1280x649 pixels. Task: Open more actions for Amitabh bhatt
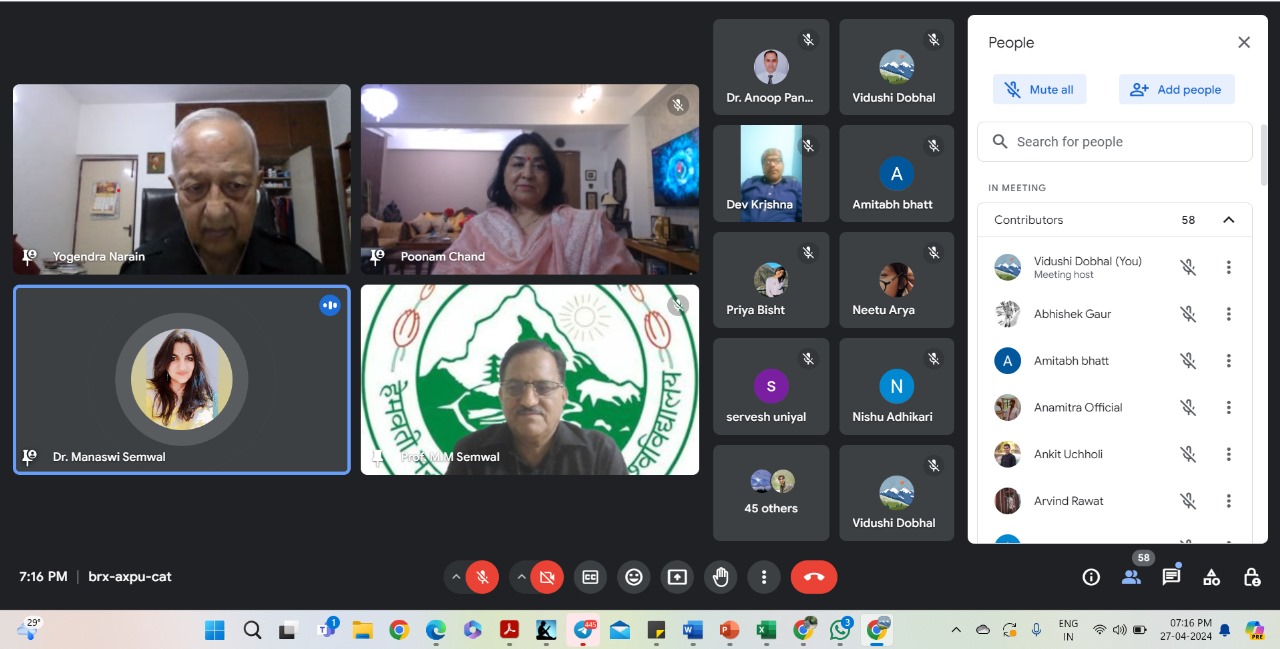pyautogui.click(x=1229, y=361)
